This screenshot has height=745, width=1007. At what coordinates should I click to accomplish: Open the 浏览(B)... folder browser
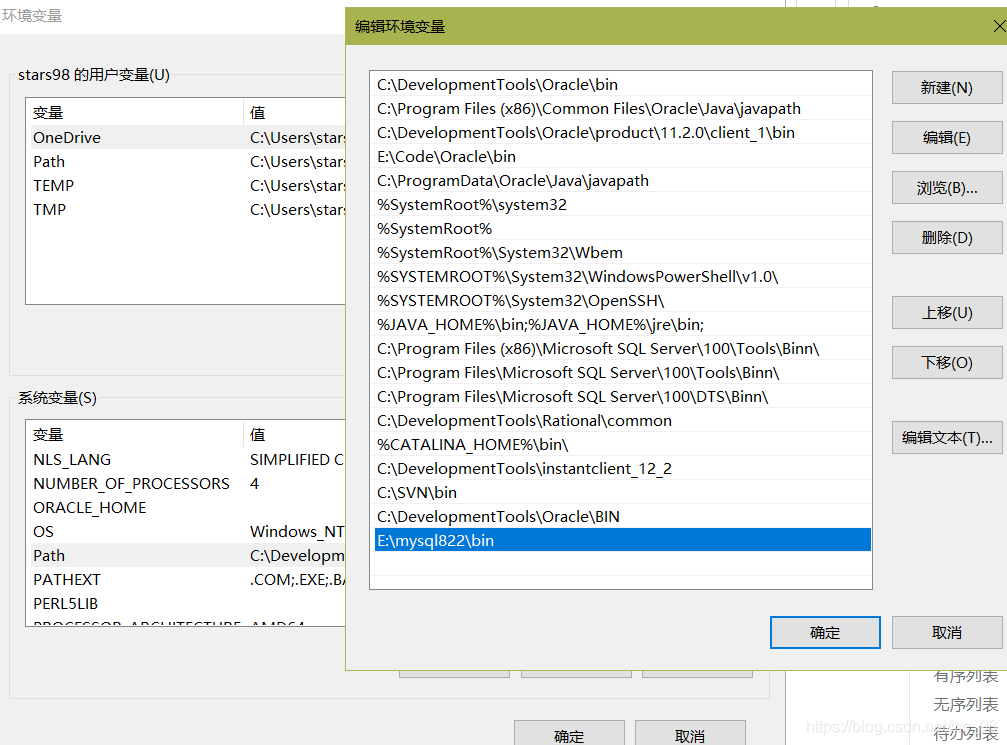[x=946, y=188]
